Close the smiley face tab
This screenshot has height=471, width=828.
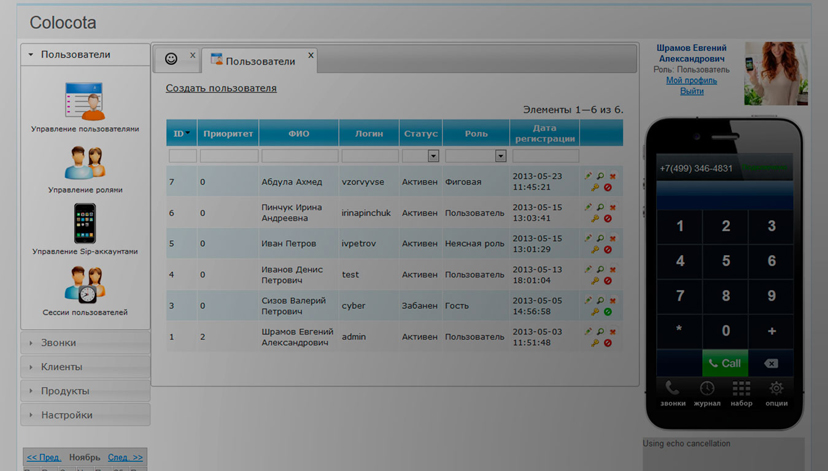[193, 55]
